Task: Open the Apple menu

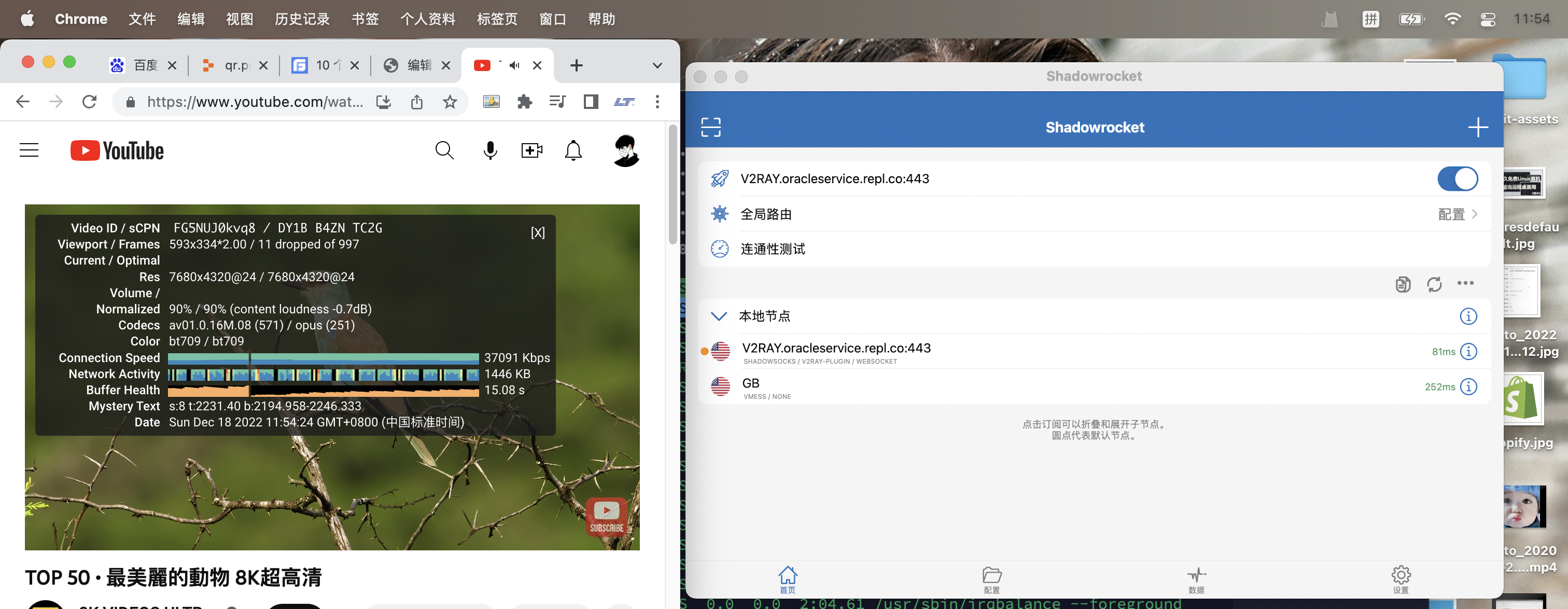Action: (27, 19)
